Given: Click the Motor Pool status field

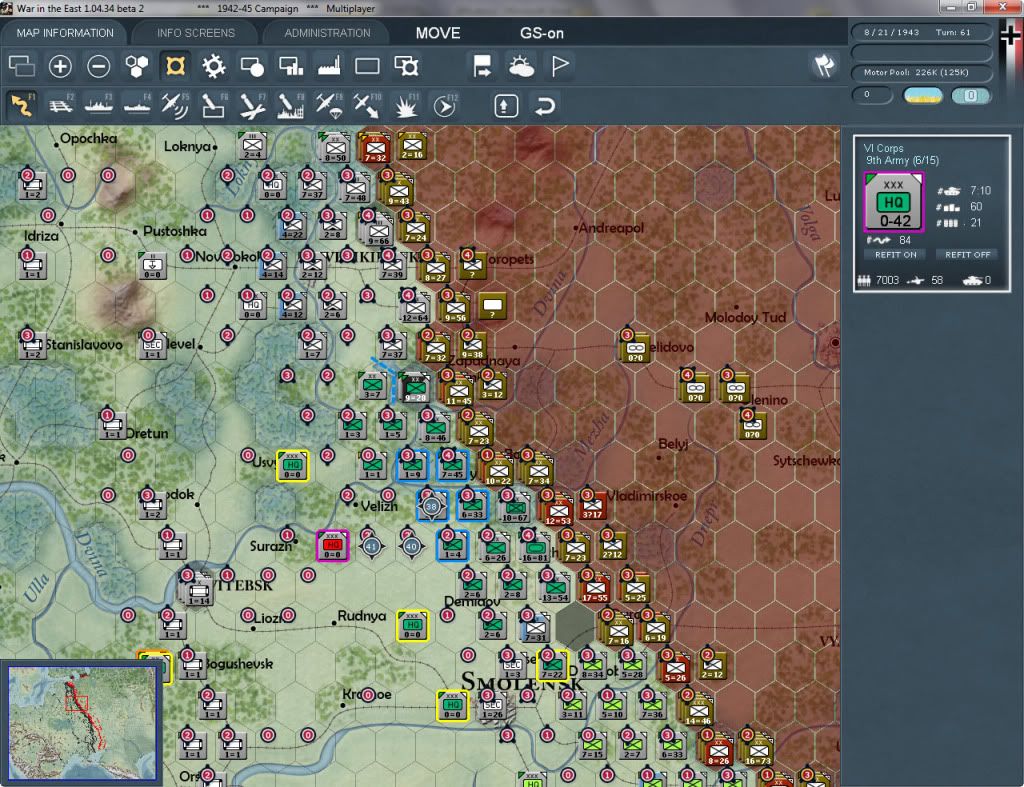Looking at the screenshot, I should point(921,72).
